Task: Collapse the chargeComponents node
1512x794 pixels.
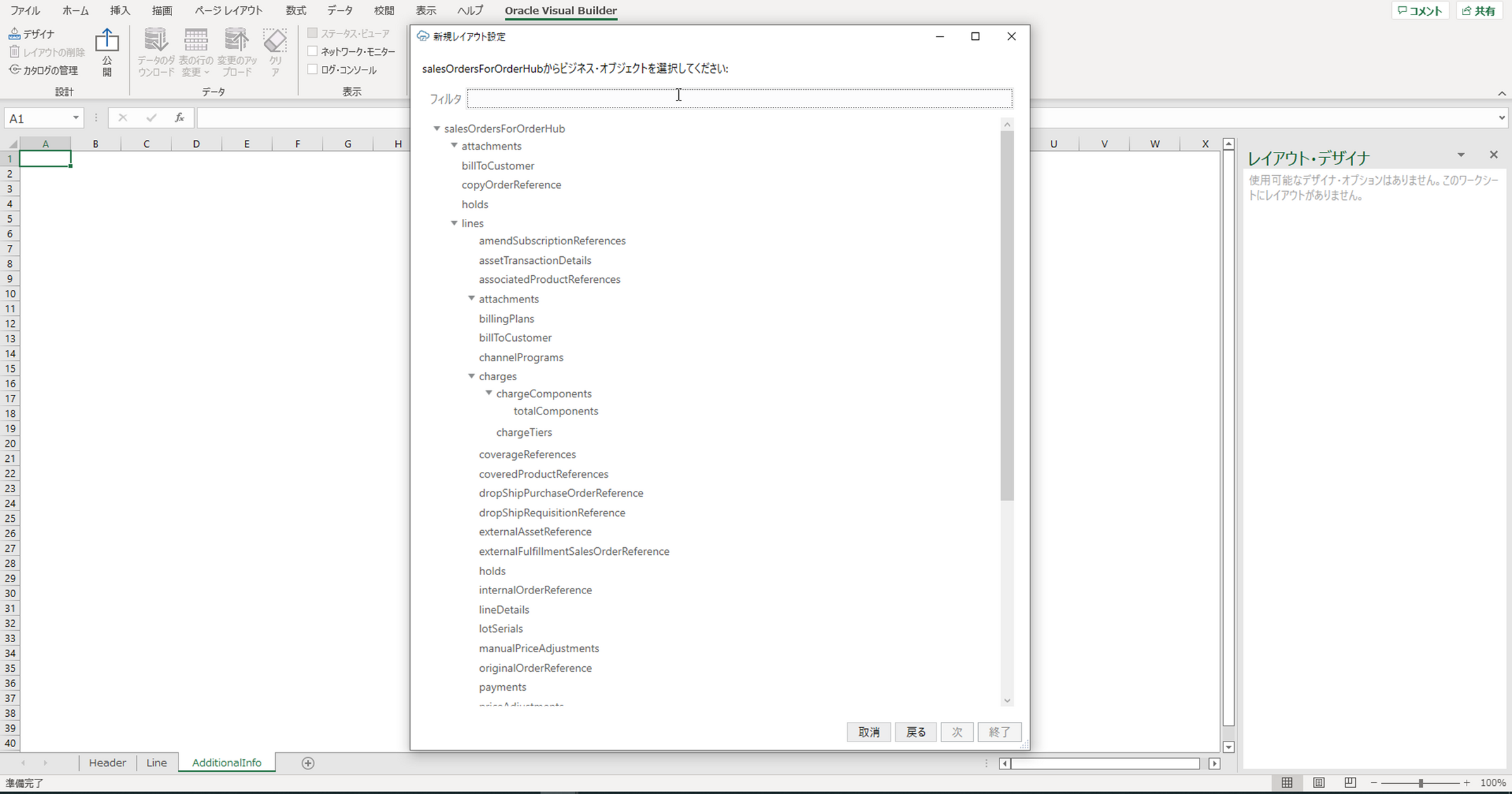Action: [x=488, y=393]
